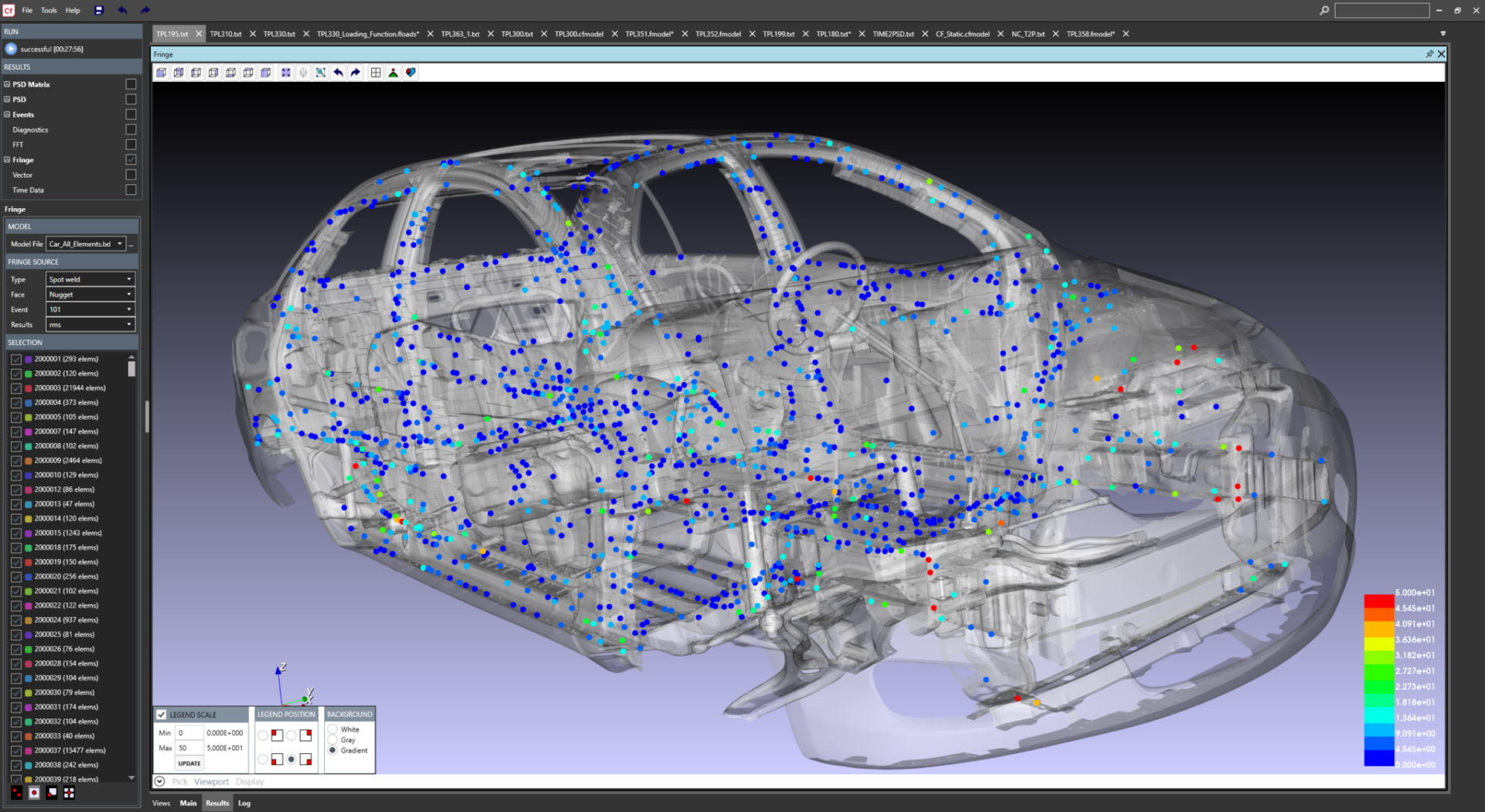Click the red-white diagonal icon under selection list

(x=52, y=793)
